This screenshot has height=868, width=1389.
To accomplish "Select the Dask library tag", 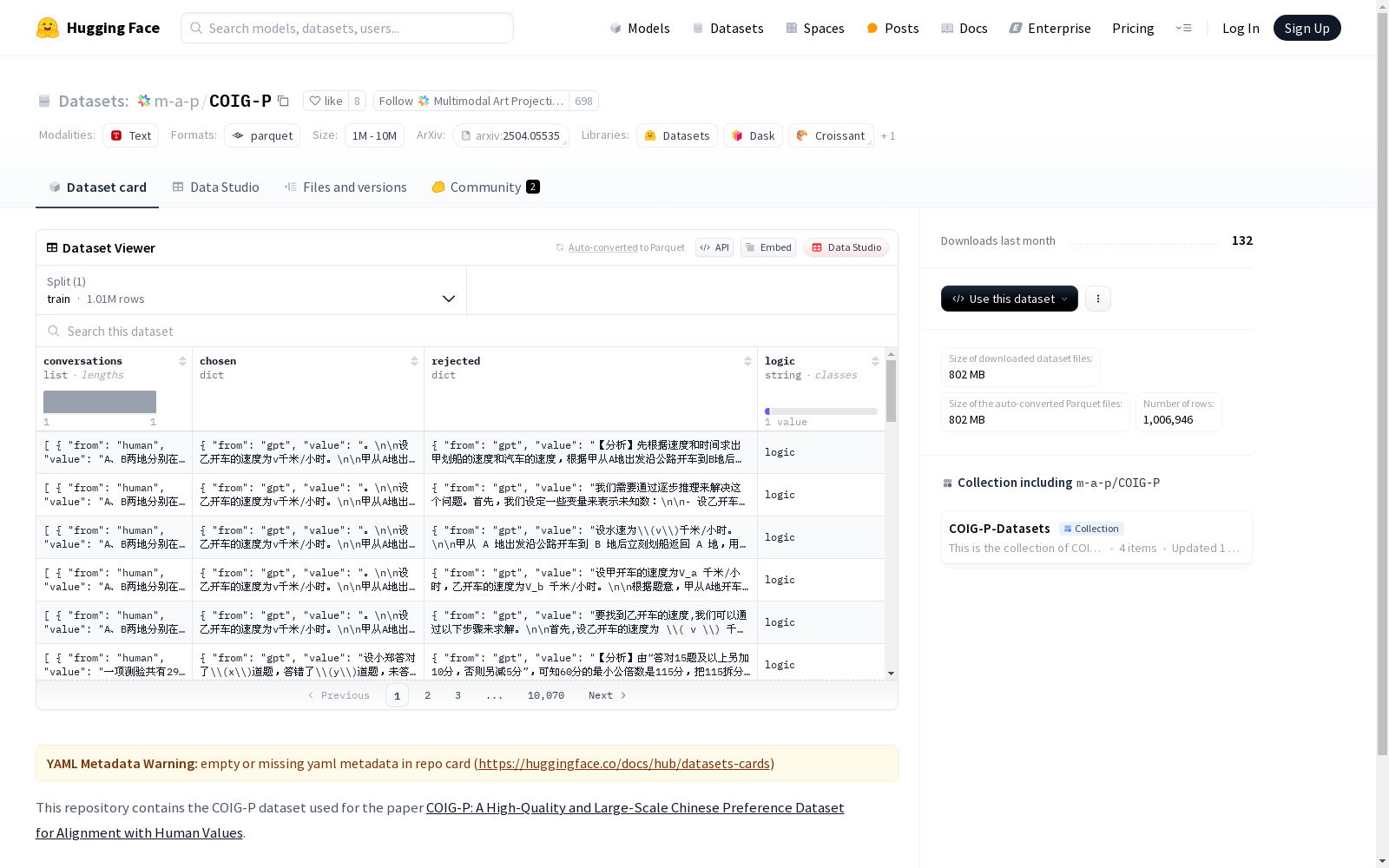I will click(754, 135).
